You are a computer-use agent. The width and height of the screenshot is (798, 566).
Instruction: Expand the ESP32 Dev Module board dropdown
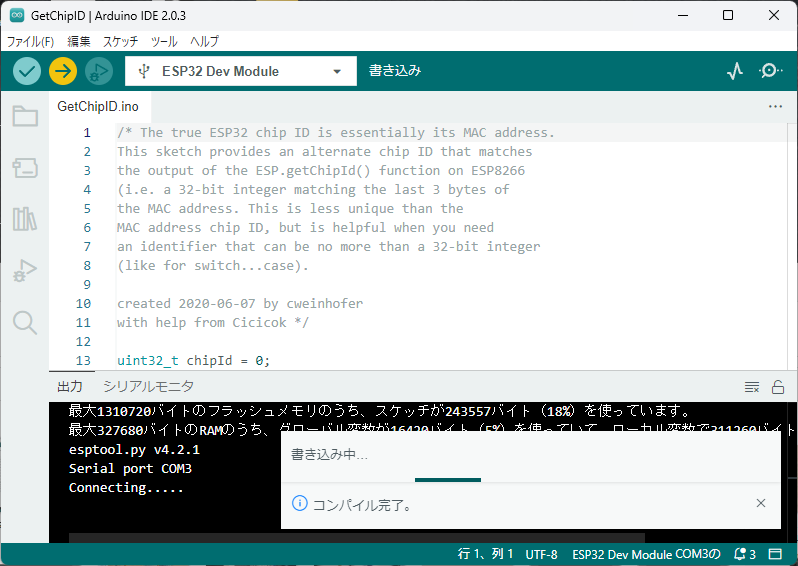pyautogui.click(x=240, y=71)
